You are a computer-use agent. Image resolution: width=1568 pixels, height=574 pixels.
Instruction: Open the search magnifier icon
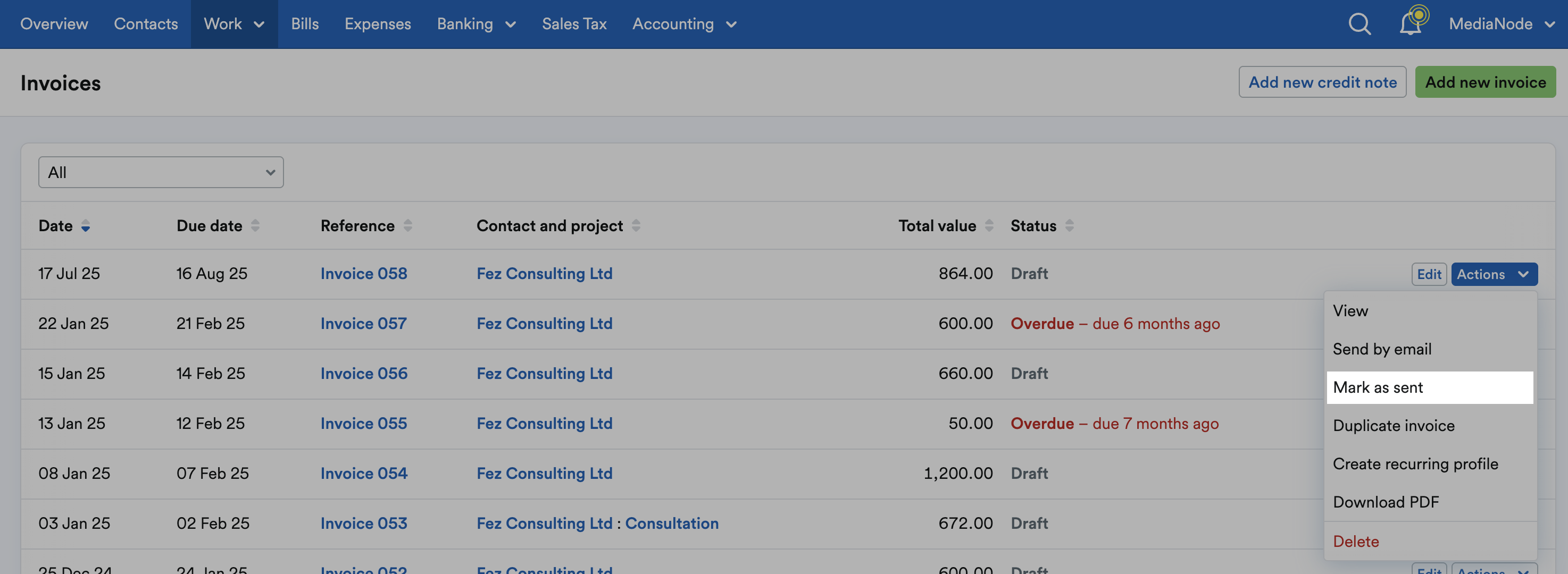(x=1359, y=24)
